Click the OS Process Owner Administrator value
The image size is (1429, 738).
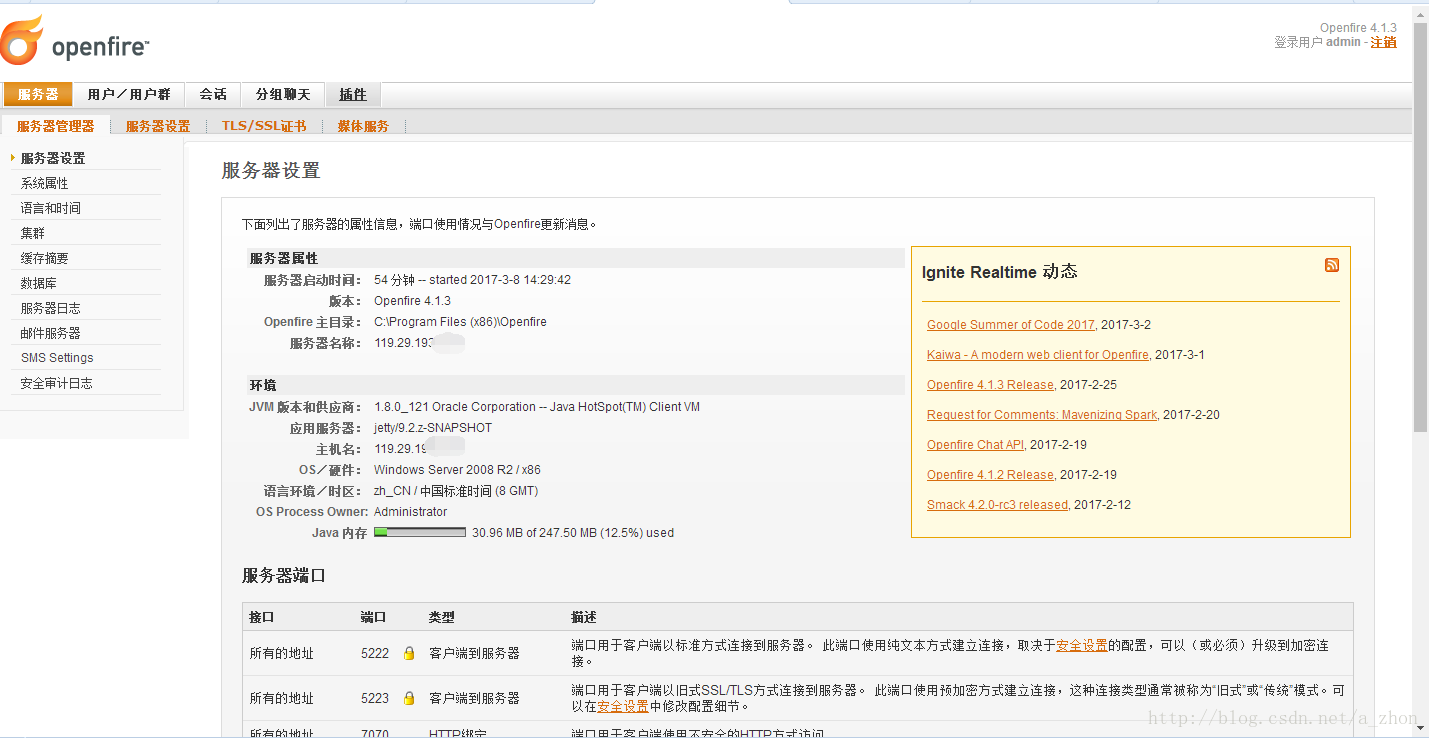(x=410, y=512)
